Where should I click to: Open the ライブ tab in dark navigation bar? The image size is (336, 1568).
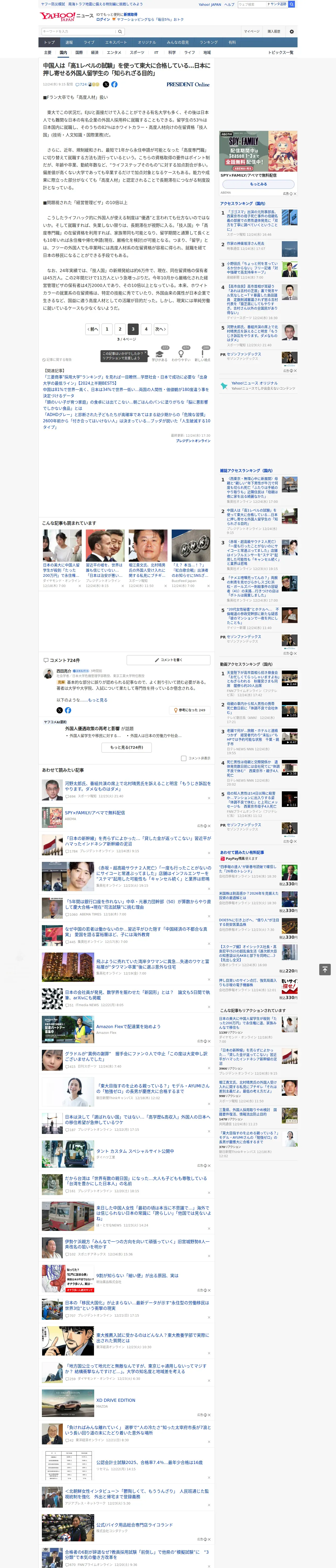coord(89,43)
